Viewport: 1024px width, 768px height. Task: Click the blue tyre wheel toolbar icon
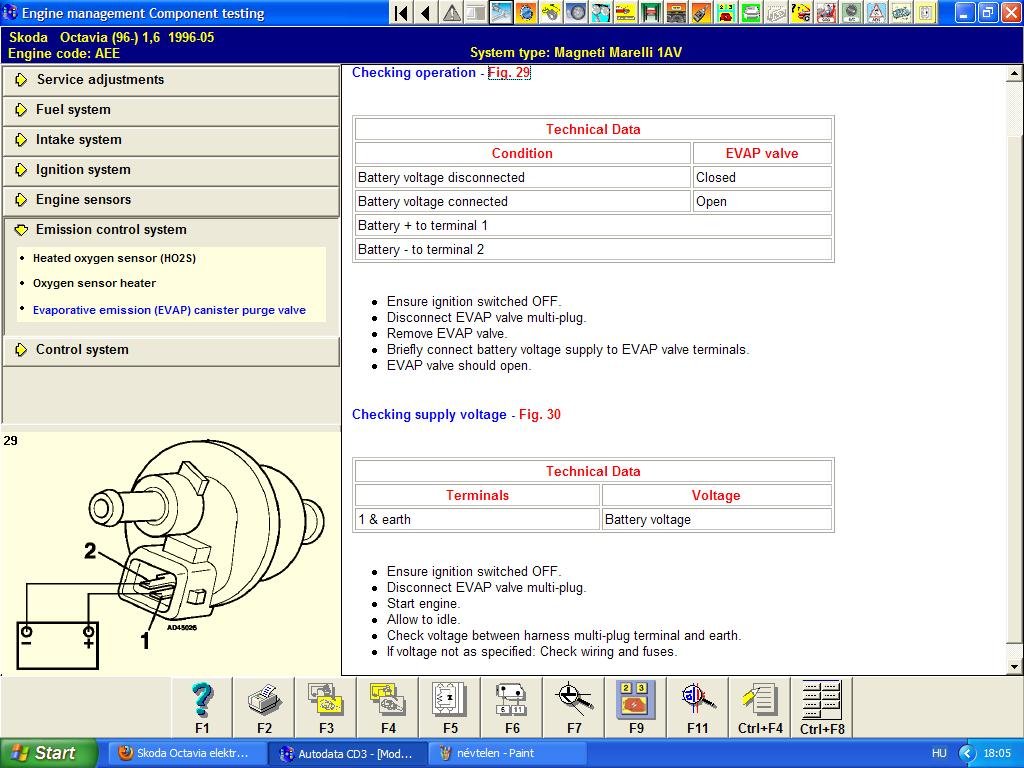click(575, 12)
